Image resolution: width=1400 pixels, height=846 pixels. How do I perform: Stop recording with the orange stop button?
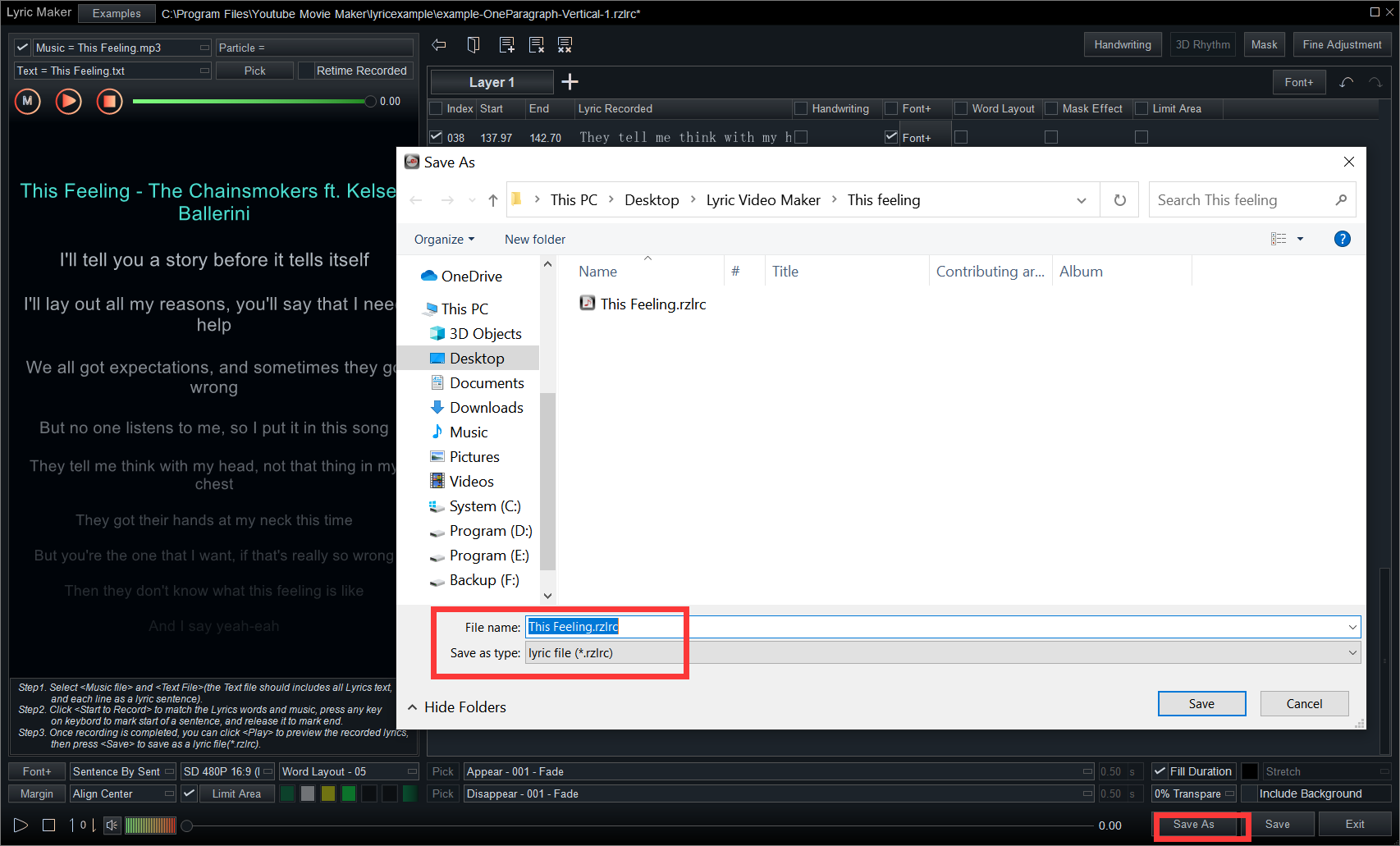point(110,101)
